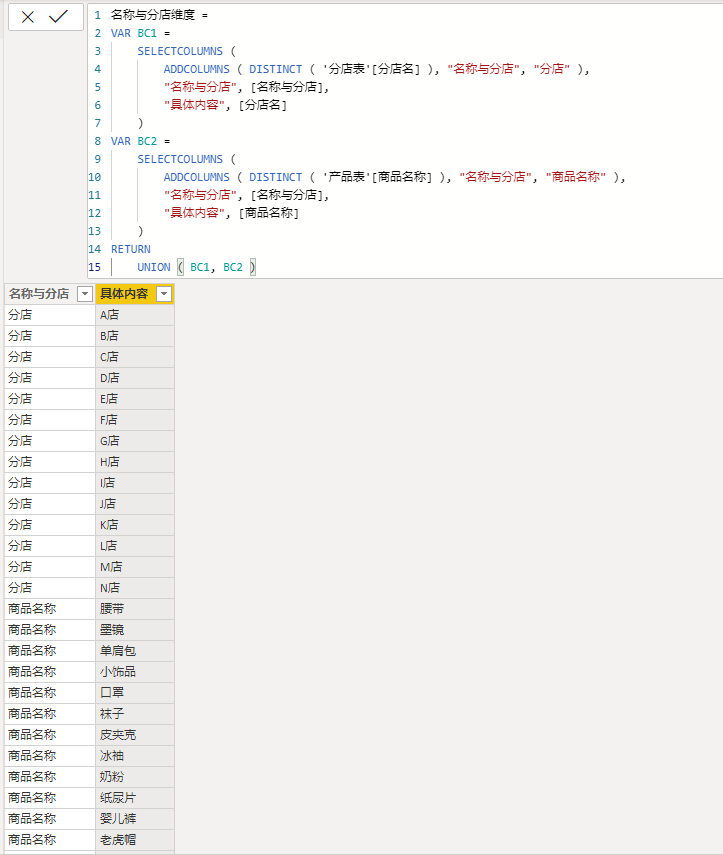
Task: Click ADDCOLUMNS on line 4
Action: point(197,69)
